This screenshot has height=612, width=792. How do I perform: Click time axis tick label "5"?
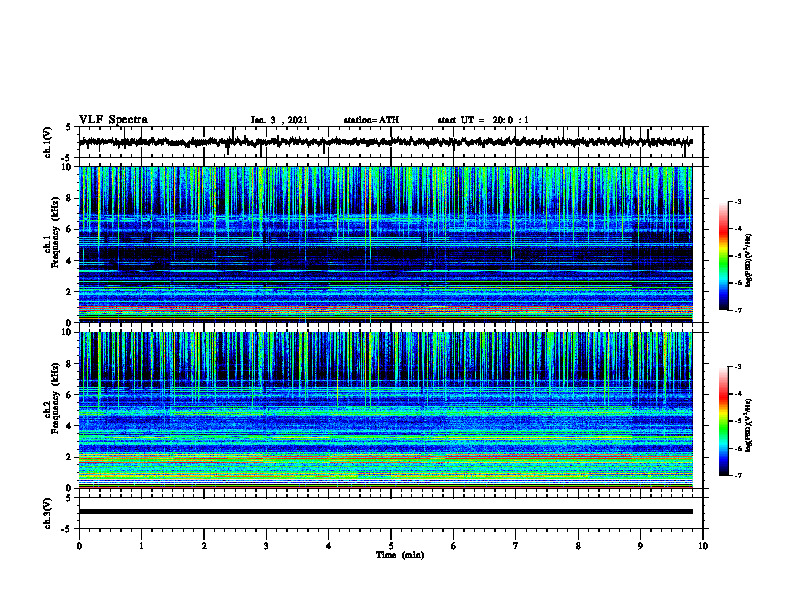click(x=391, y=546)
